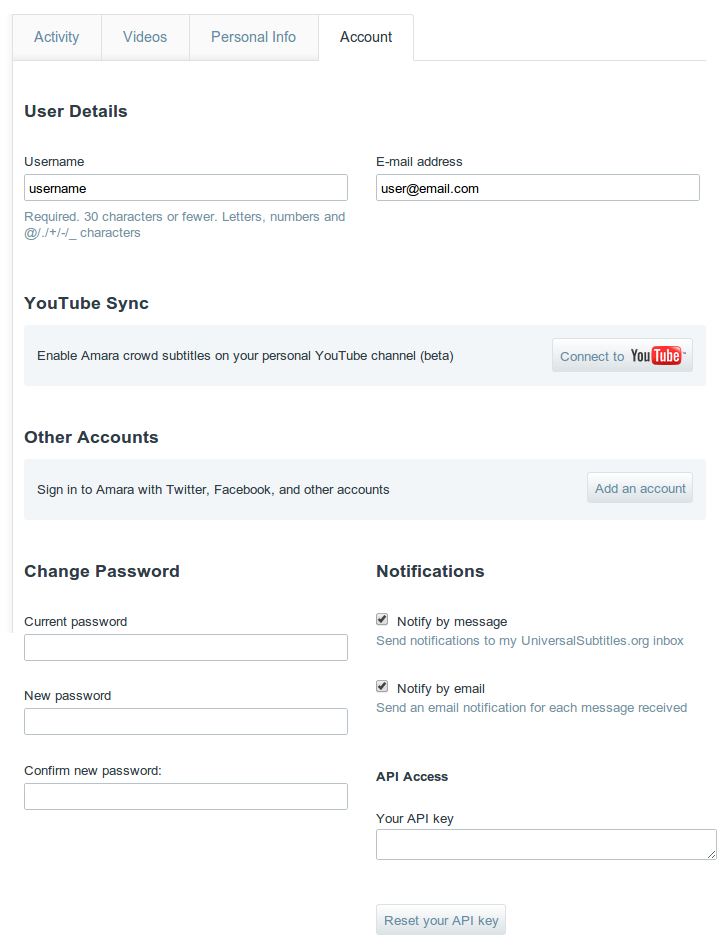The image size is (724, 945).
Task: Click the YouTube logo icon
Action: [x=656, y=356]
